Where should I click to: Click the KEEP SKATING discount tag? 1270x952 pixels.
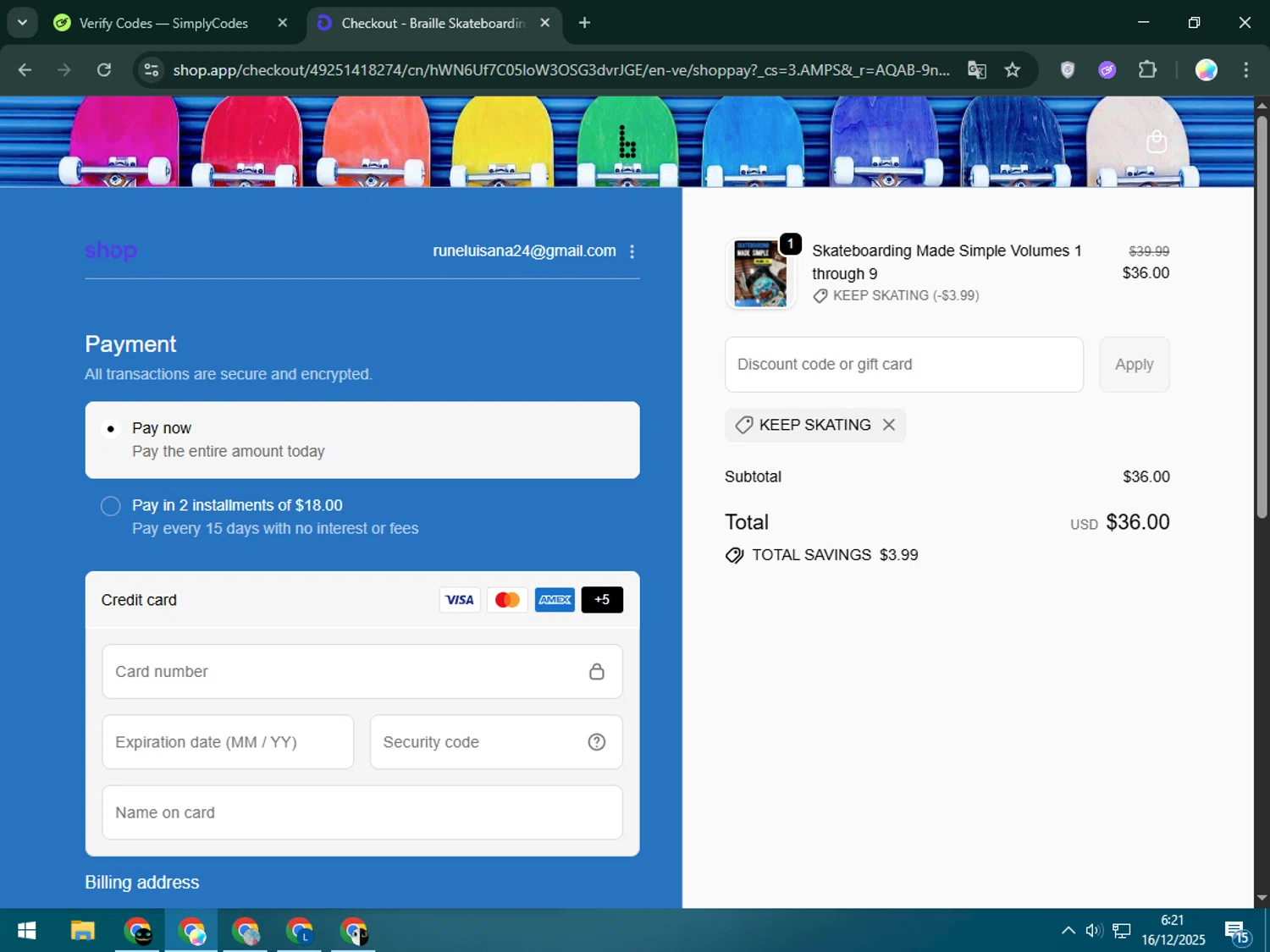815,425
